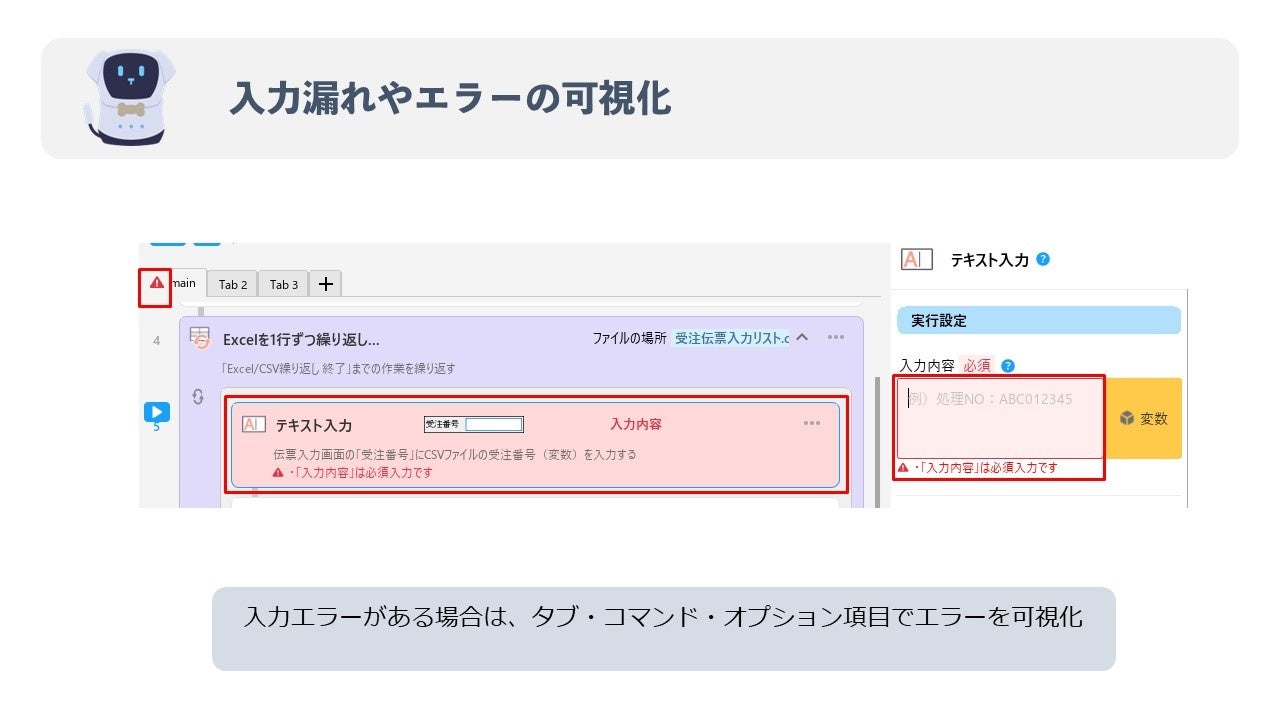Screen dimensions: 1280x720
Task: Open help icon beside 入力内容 必須 label
Action: [x=1008, y=366]
